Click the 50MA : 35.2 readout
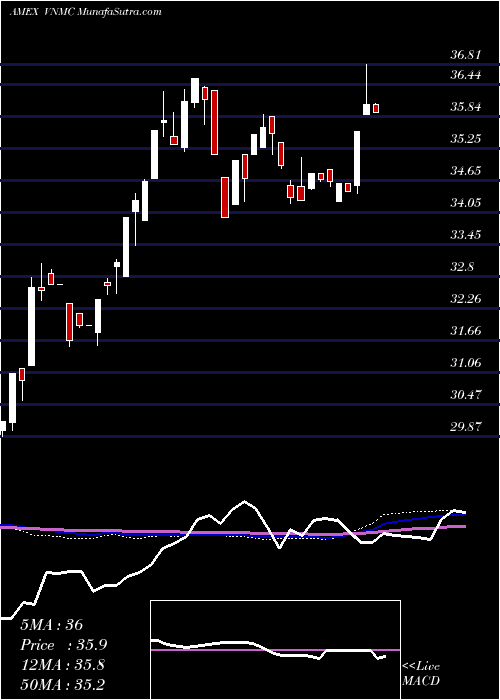This screenshot has height=700, width=500. pos(62,685)
